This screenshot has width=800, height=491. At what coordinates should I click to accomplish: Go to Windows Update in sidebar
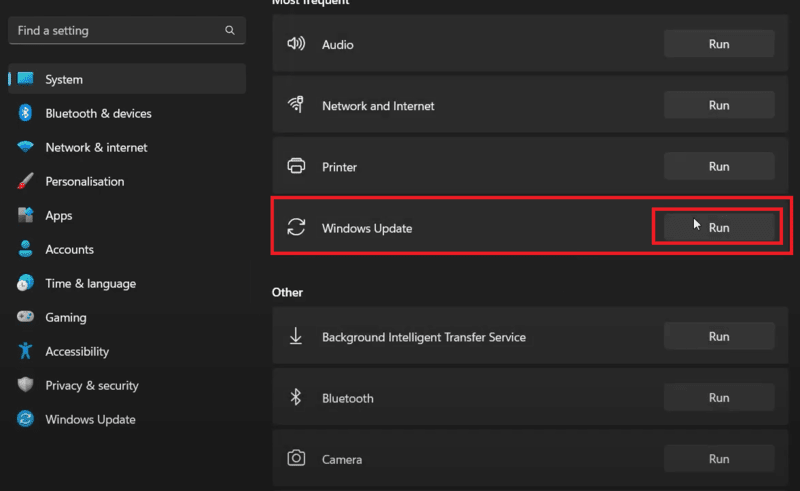point(127,420)
